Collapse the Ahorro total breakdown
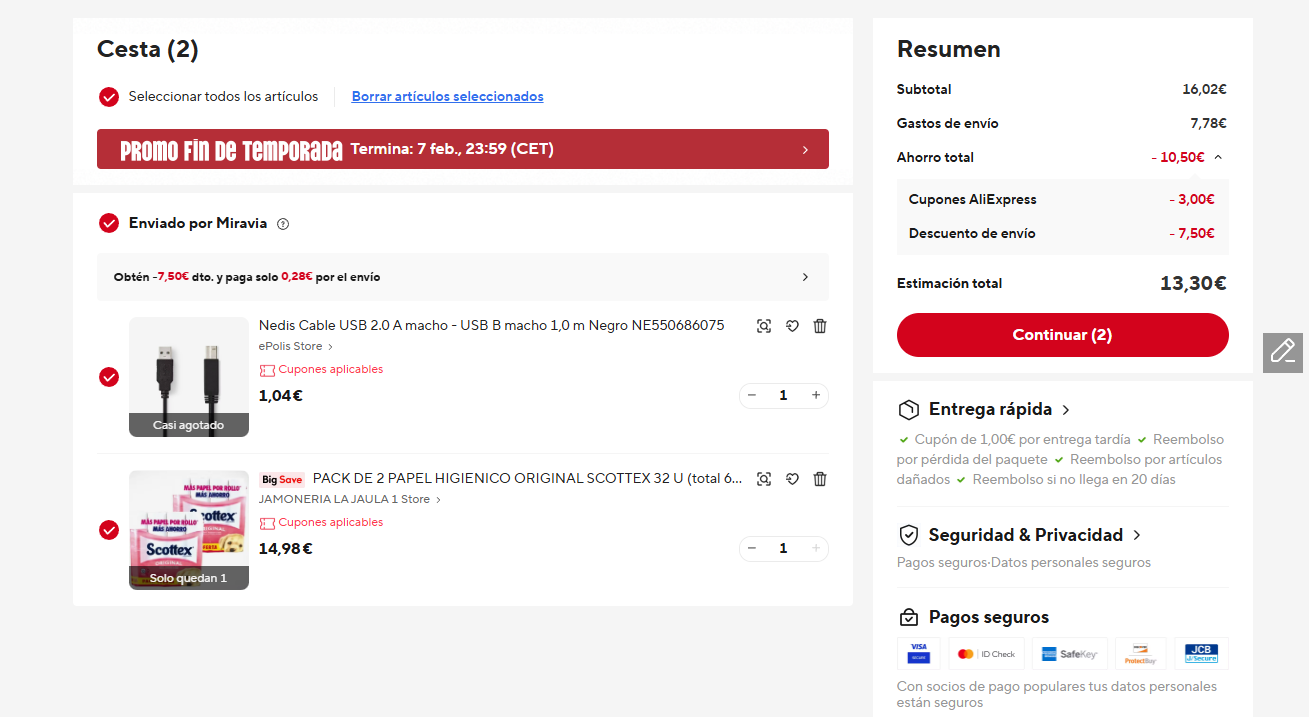1309x717 pixels. click(x=1217, y=157)
